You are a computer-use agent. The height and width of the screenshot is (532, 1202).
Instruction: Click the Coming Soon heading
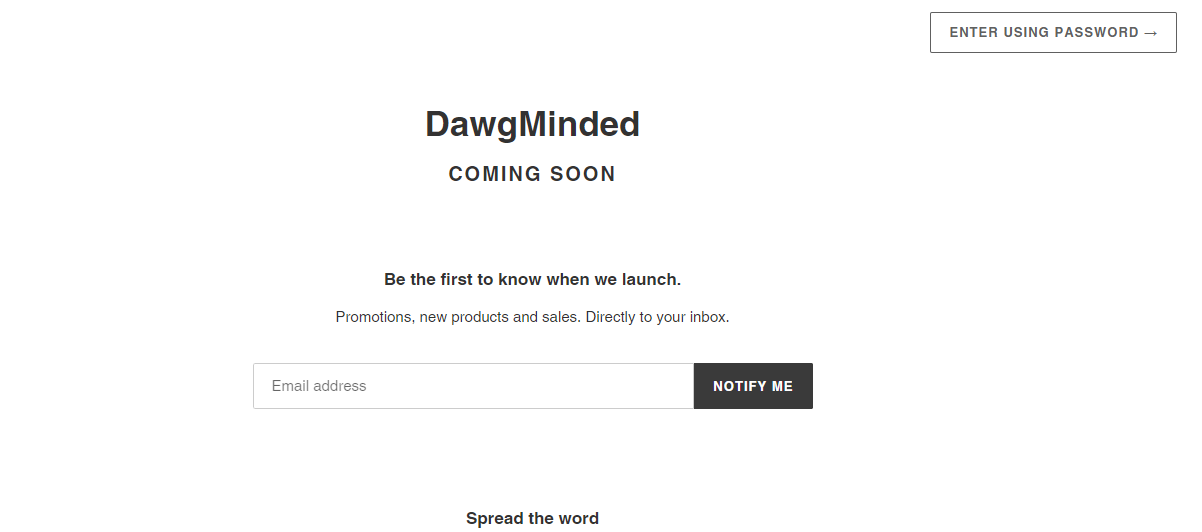coord(532,174)
